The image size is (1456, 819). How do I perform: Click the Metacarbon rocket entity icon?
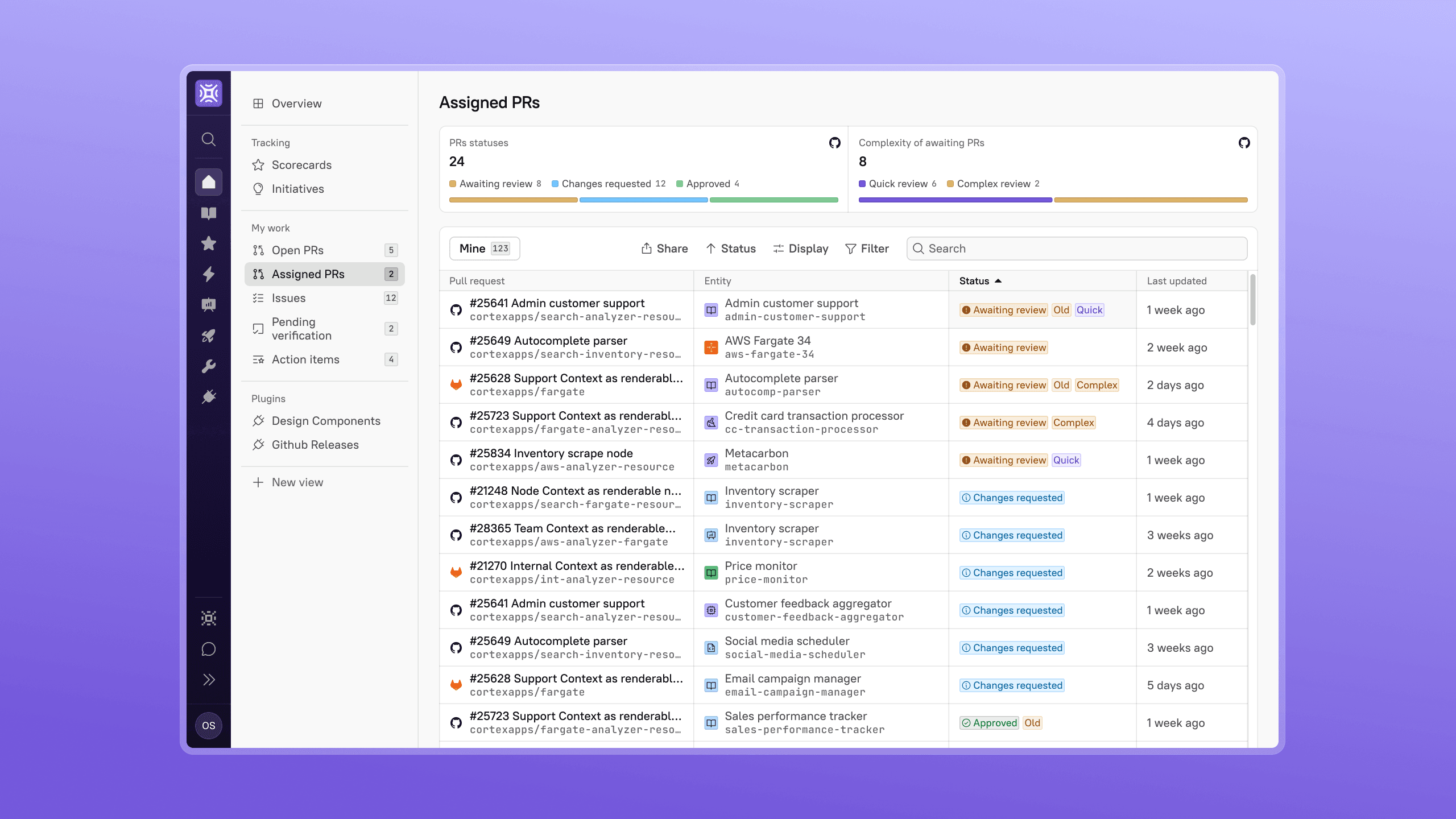711,460
